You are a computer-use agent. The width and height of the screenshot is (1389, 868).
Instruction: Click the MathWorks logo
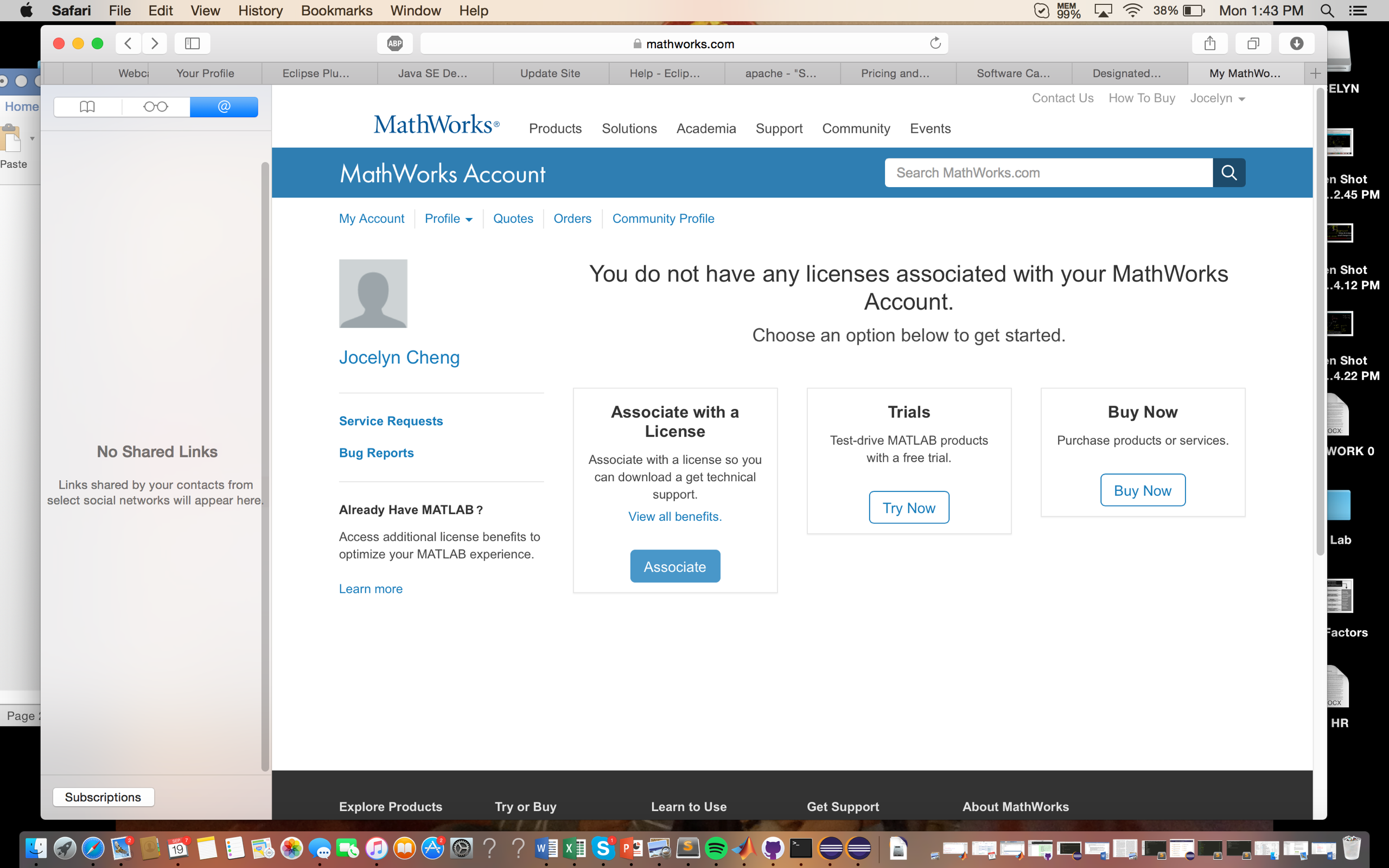pyautogui.click(x=436, y=125)
